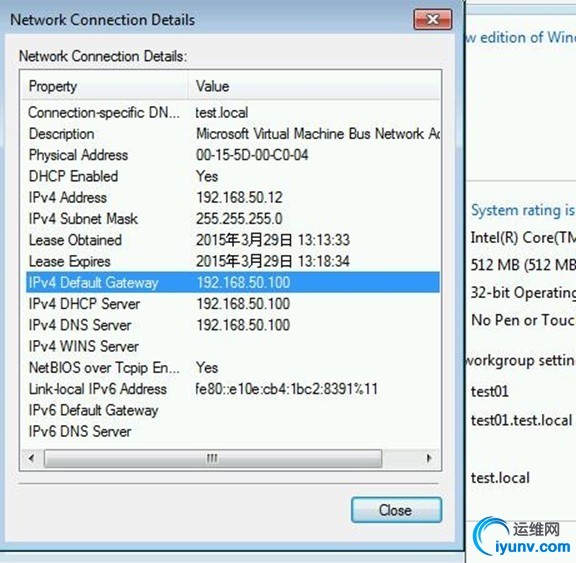
Task: Click Intel(R) Core processor text in System window
Action: (523, 238)
